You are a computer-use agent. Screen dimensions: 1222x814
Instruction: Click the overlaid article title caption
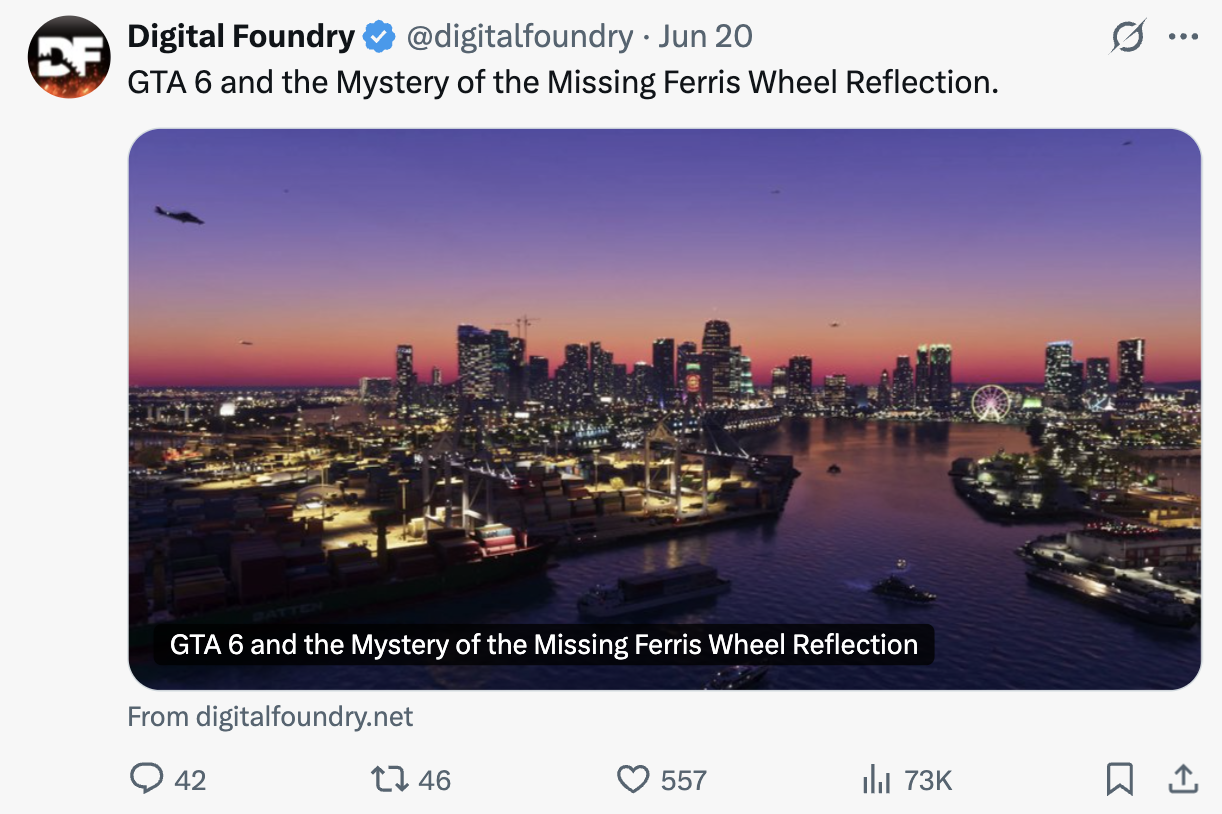[544, 645]
